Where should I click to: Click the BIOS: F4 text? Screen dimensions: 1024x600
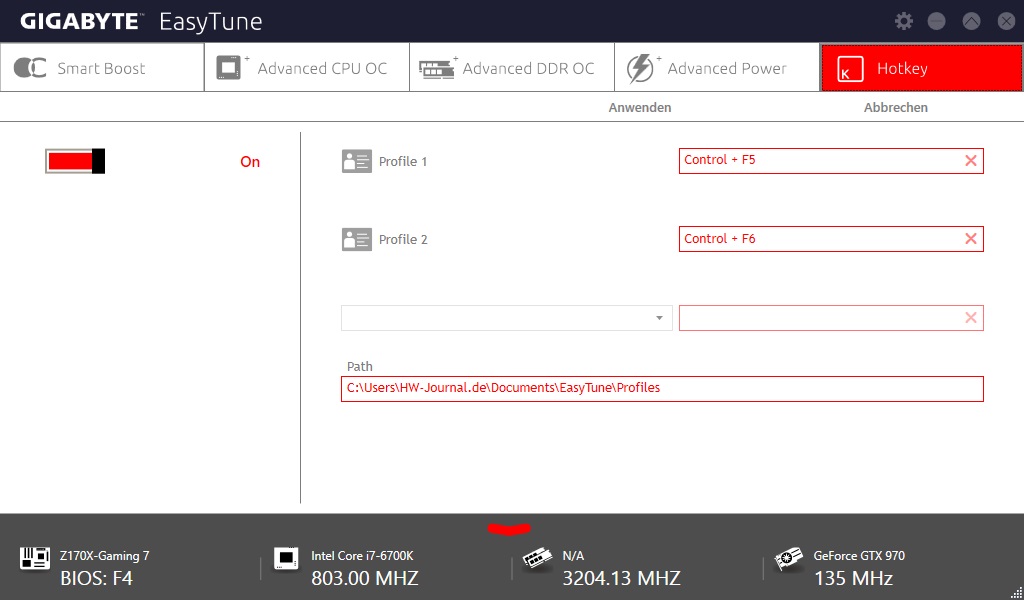click(97, 578)
